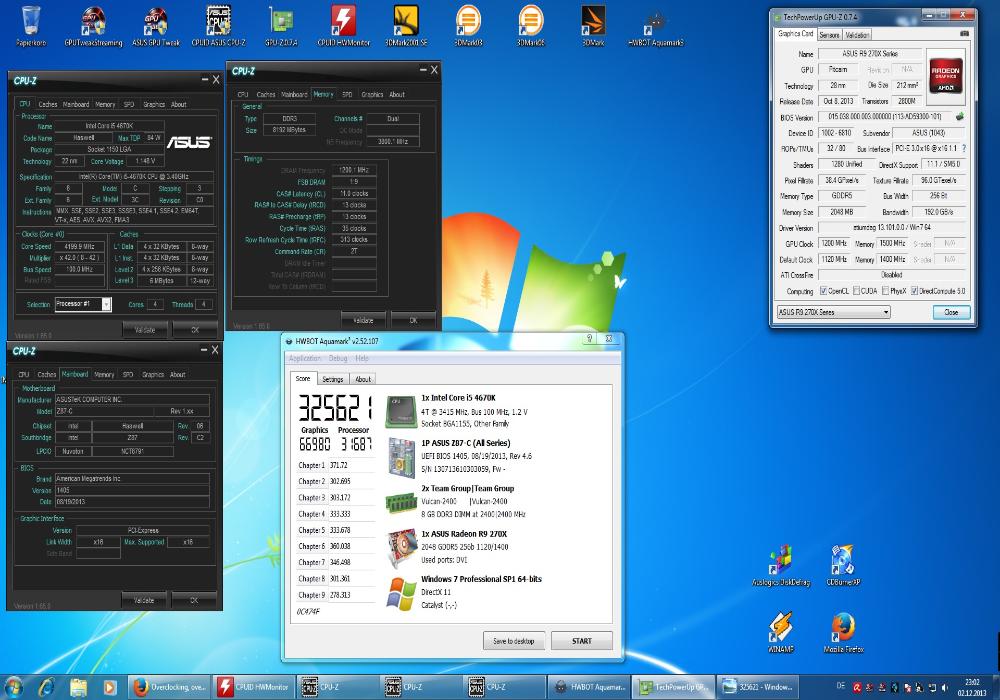Image resolution: width=1000 pixels, height=700 pixels.
Task: Toggle the DirectCompute 5.0 checkbox
Action: pos(915,291)
